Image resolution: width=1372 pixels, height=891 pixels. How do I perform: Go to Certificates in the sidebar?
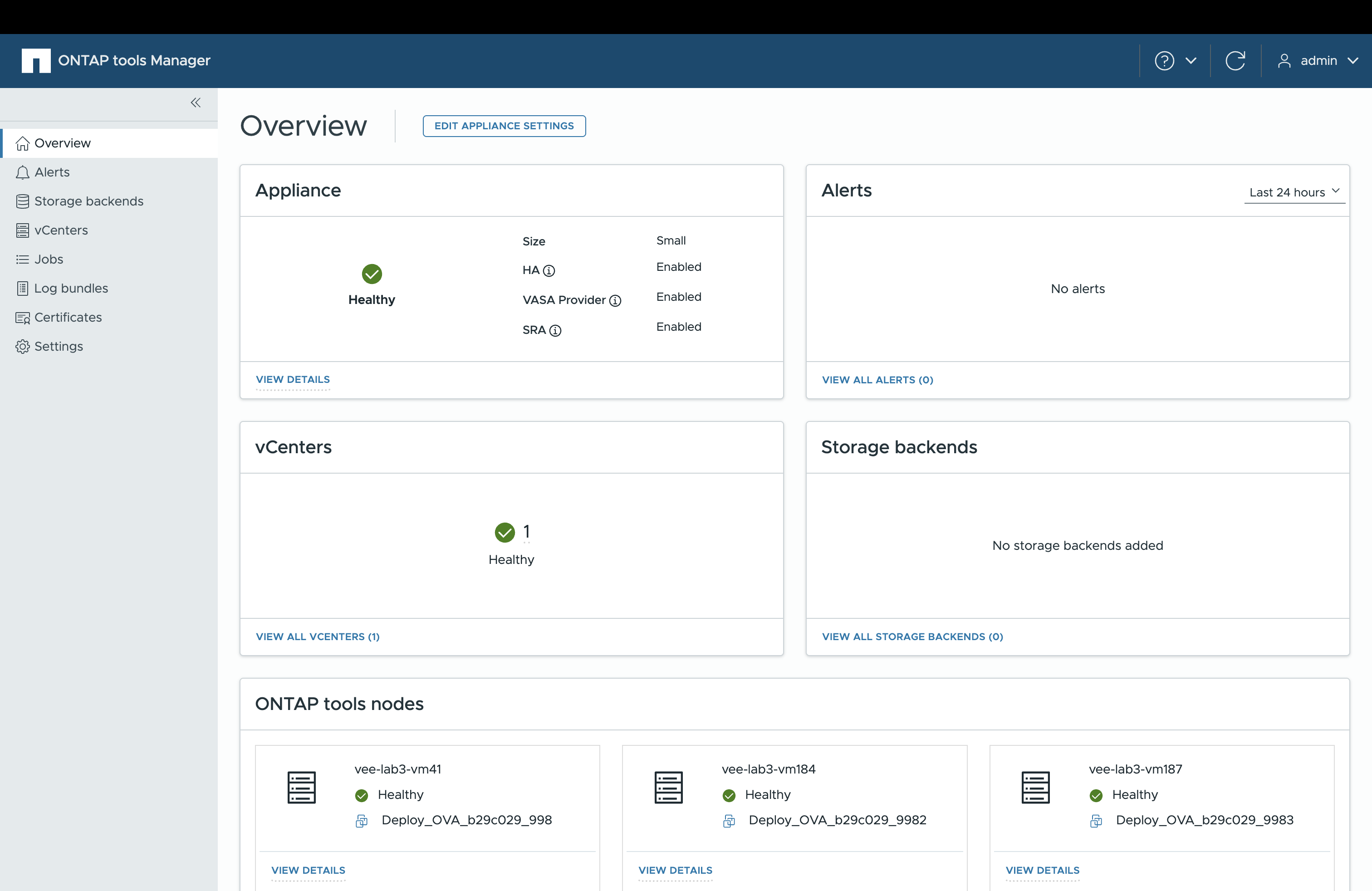[x=68, y=318]
